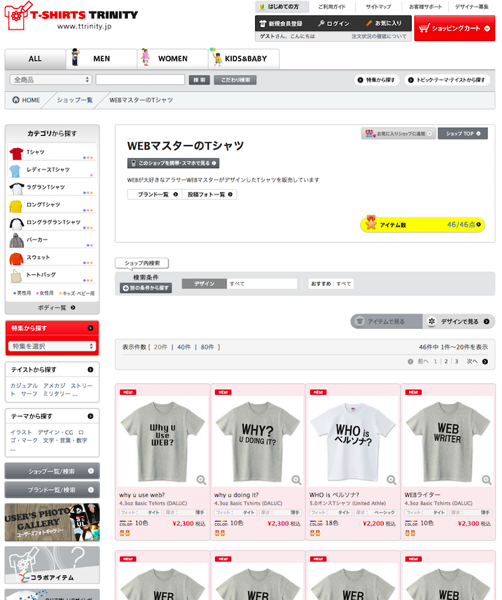
Task: Show 40件 per page
Action: click(x=184, y=347)
